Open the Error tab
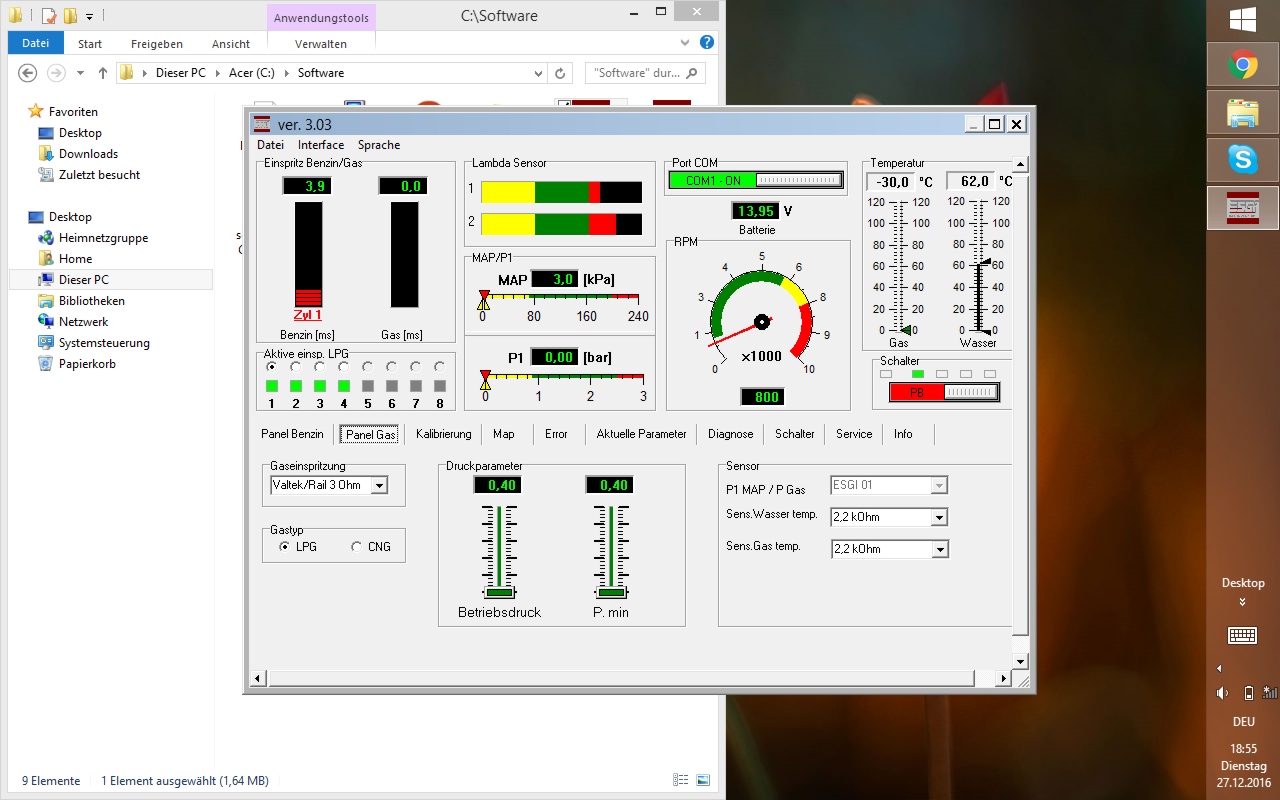 (x=556, y=434)
